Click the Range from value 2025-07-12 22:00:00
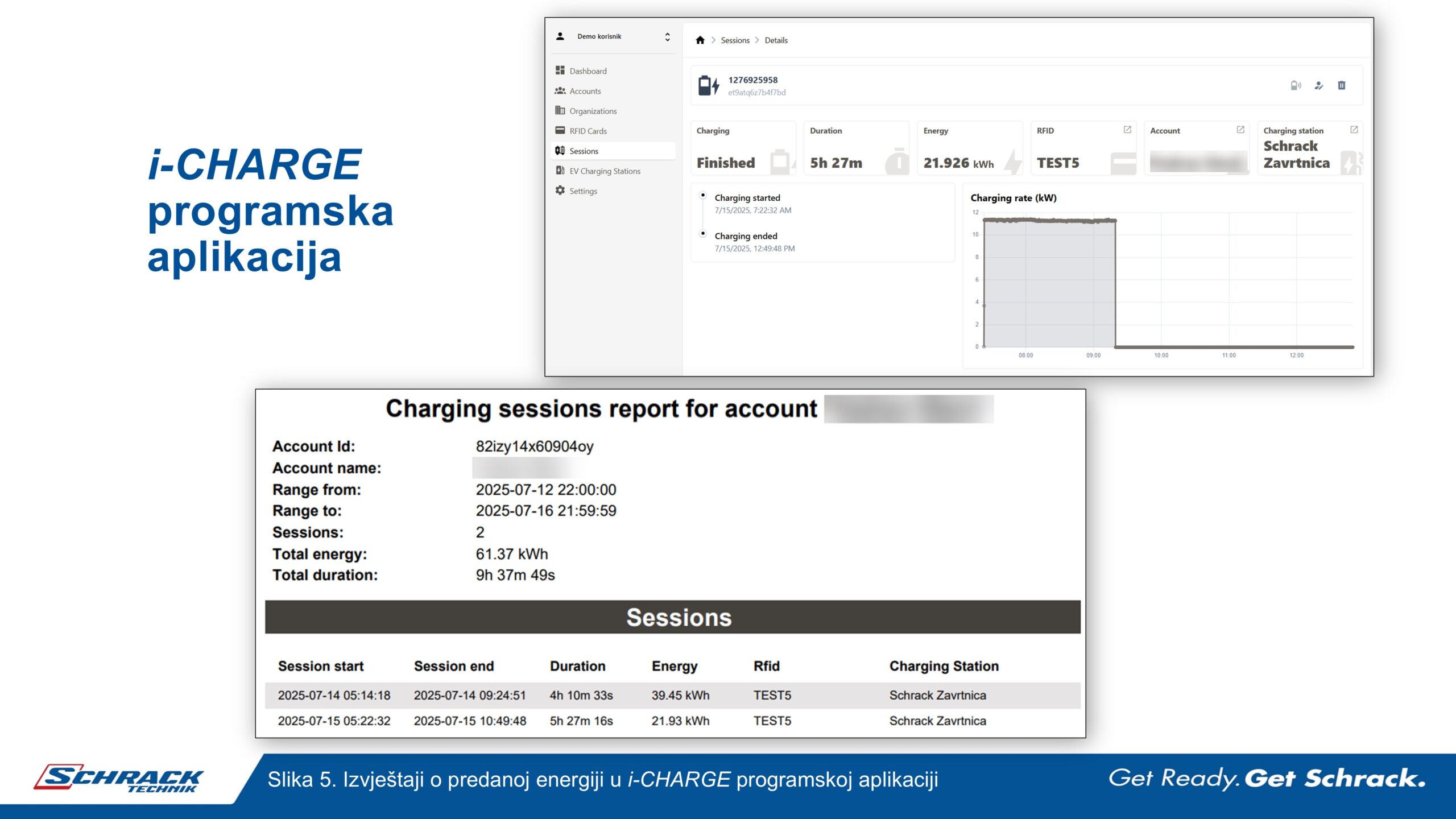Screen dimensions: 1456x819 click(x=545, y=490)
